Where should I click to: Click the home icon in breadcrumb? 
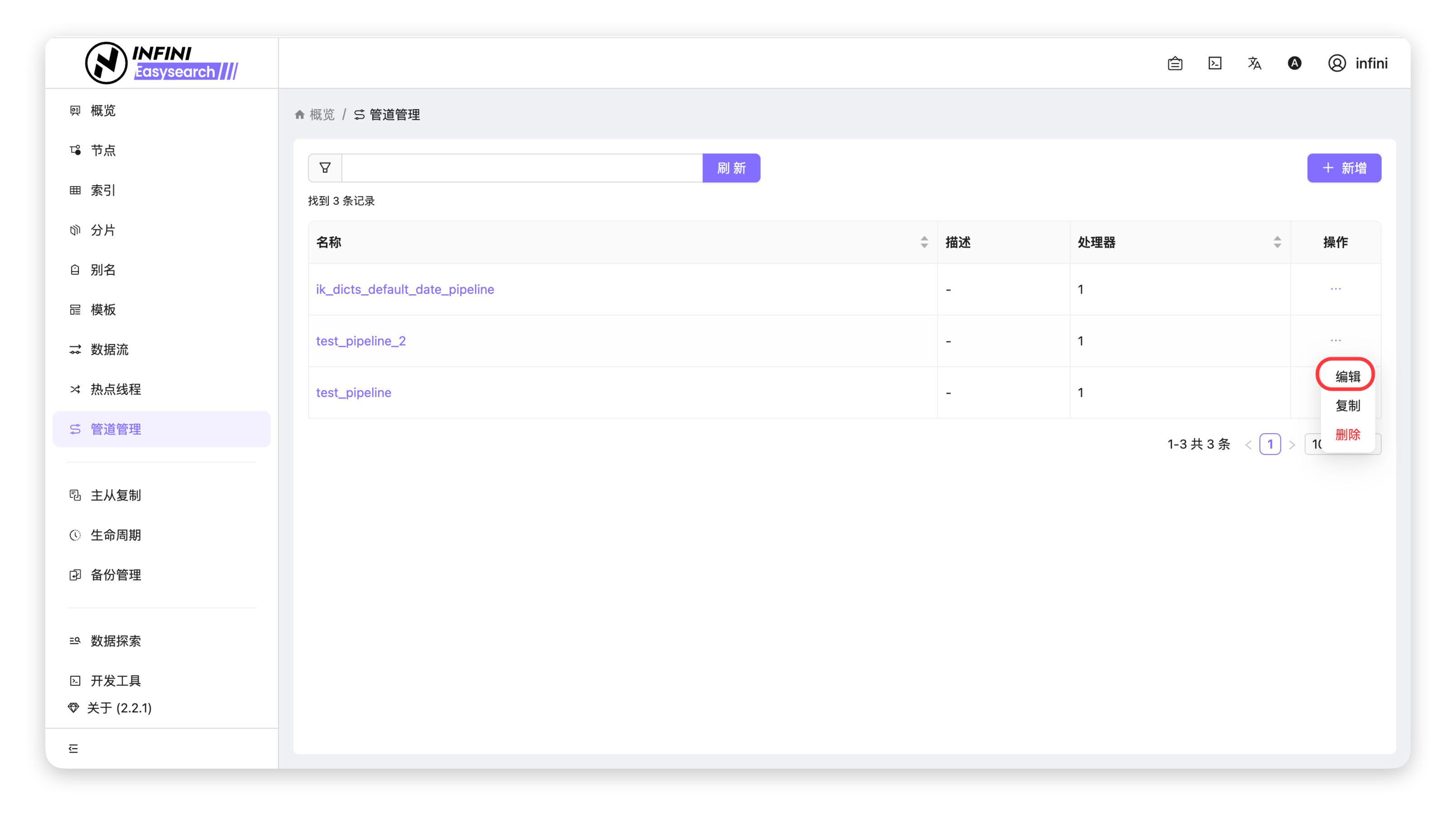click(300, 115)
